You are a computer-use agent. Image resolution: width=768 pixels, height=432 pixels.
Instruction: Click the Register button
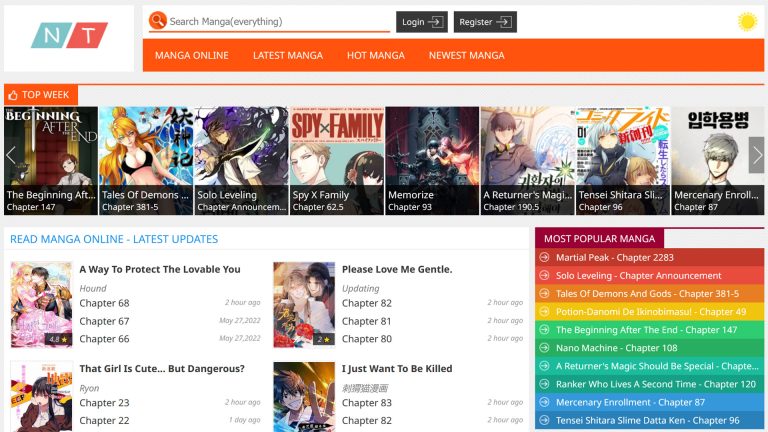(x=485, y=22)
